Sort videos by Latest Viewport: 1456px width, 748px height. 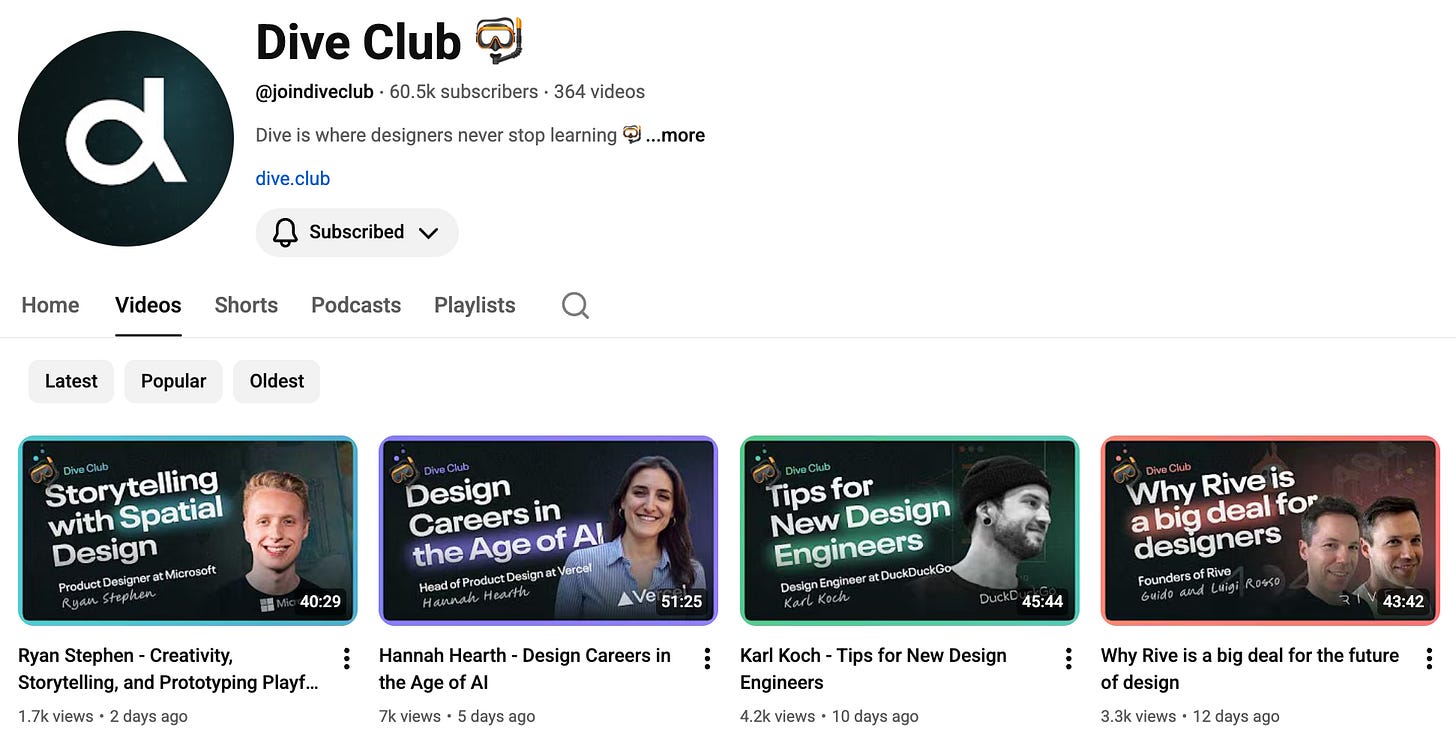click(71, 381)
